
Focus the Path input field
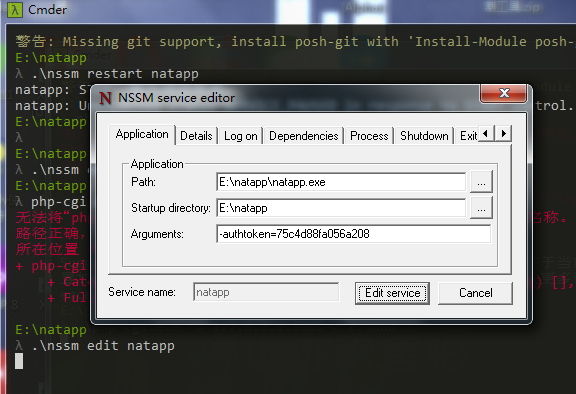tap(341, 182)
